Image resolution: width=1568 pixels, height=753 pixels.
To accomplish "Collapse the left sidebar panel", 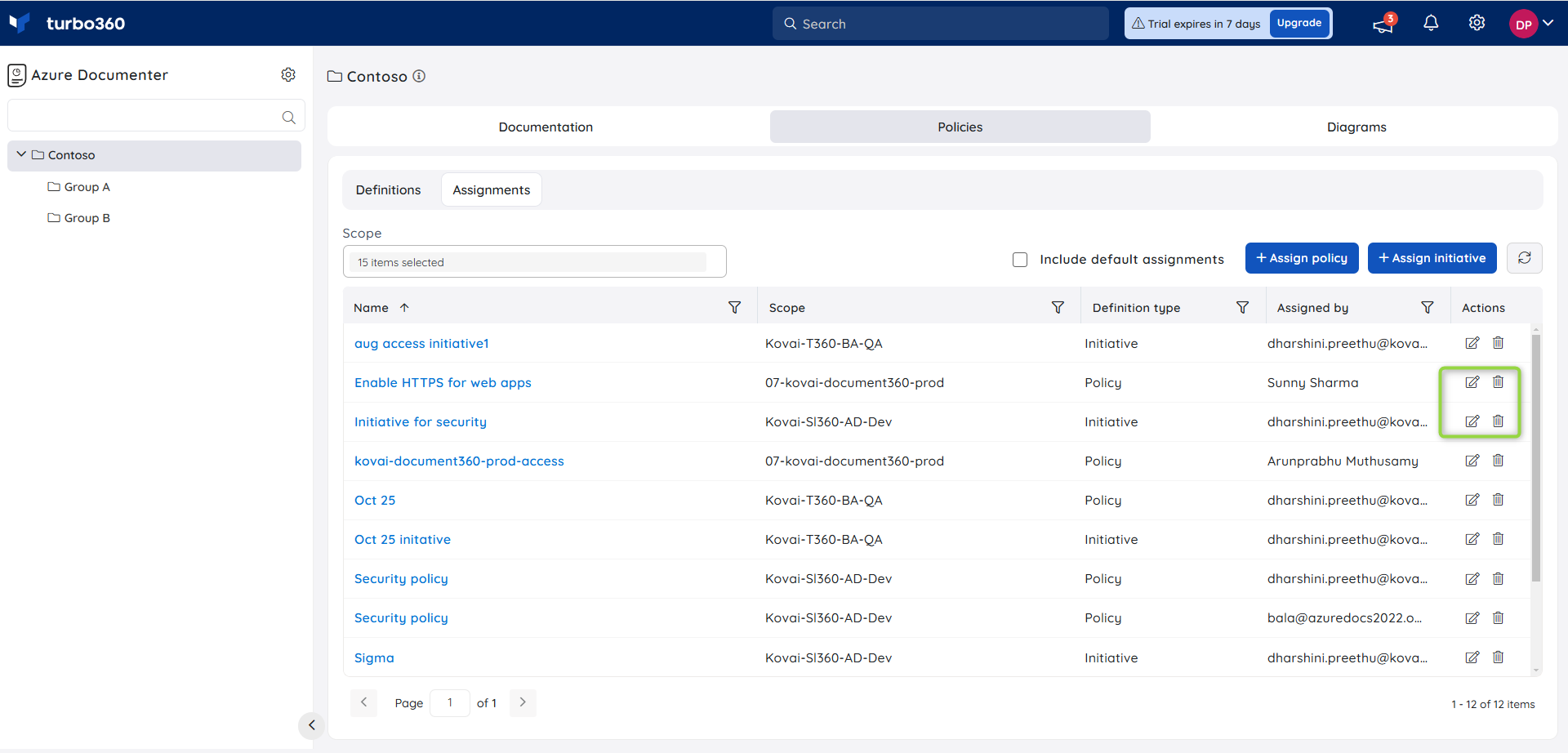I will (x=311, y=725).
